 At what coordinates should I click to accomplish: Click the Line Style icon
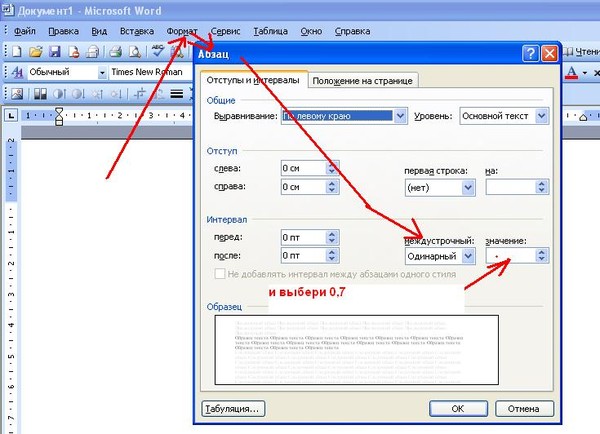click(176, 94)
